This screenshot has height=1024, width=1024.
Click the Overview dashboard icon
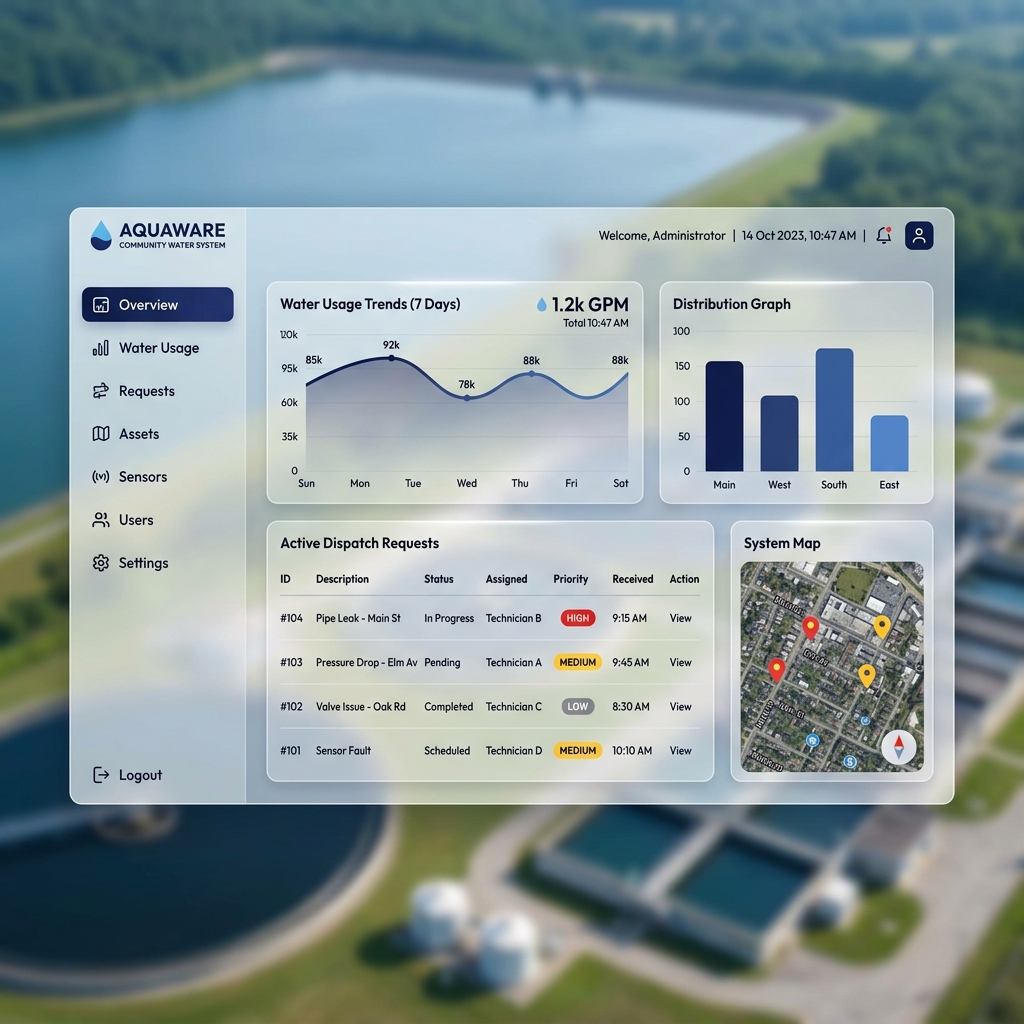tap(101, 305)
